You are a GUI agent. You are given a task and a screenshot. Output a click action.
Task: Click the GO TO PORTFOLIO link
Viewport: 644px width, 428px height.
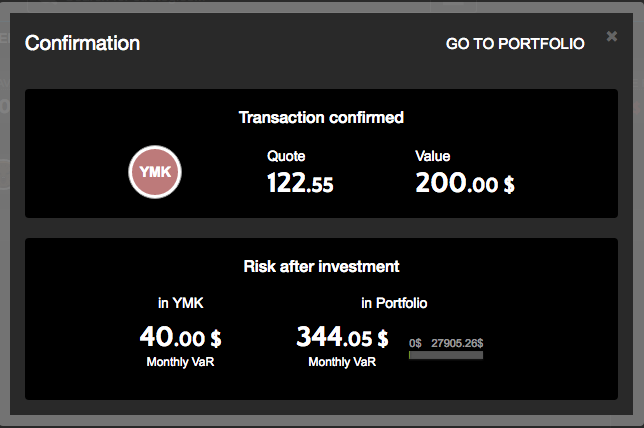click(515, 44)
